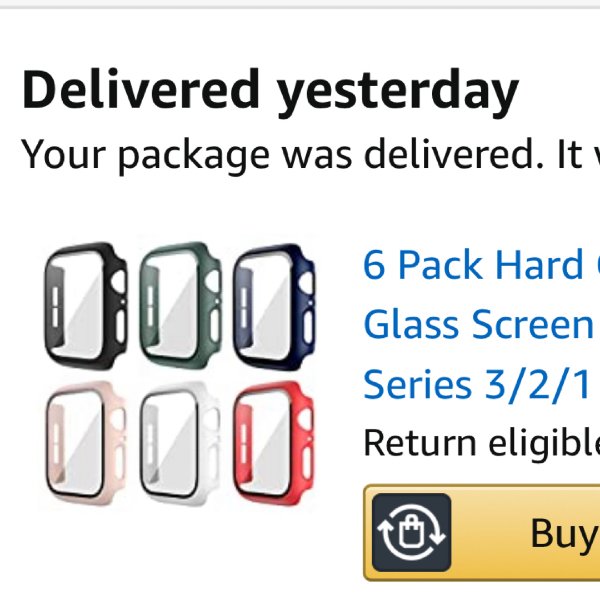This screenshot has height=600, width=600.
Task: Select the navy blue watch case image
Action: 274,307
